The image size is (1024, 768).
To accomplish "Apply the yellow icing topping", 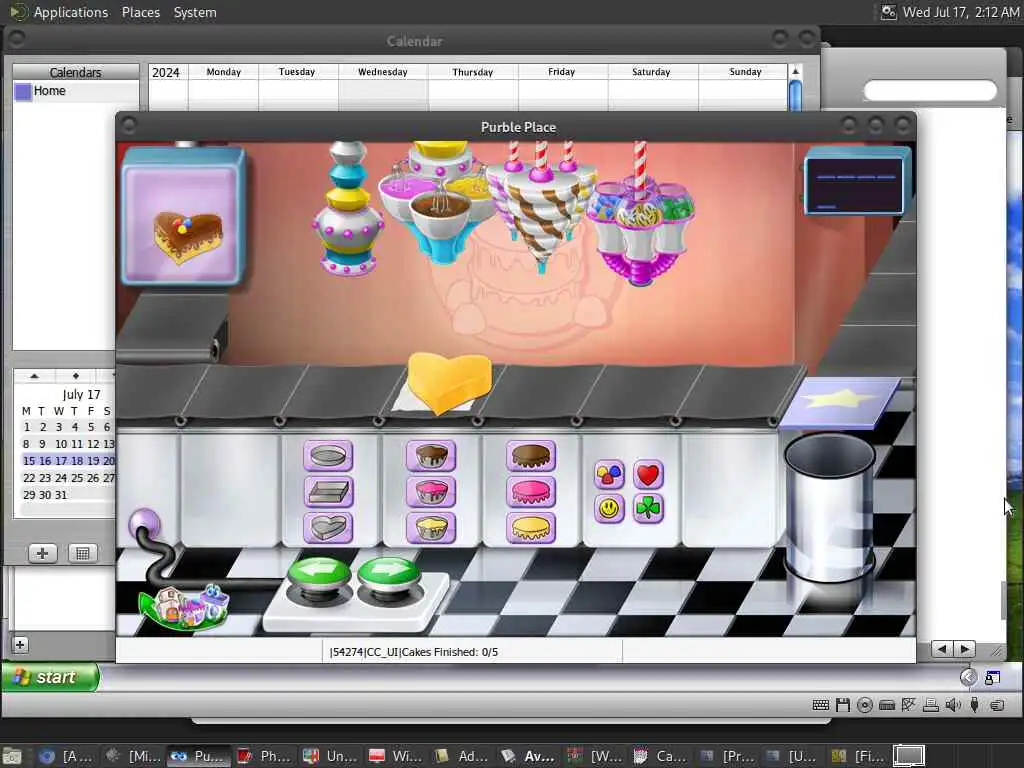I will click(531, 528).
